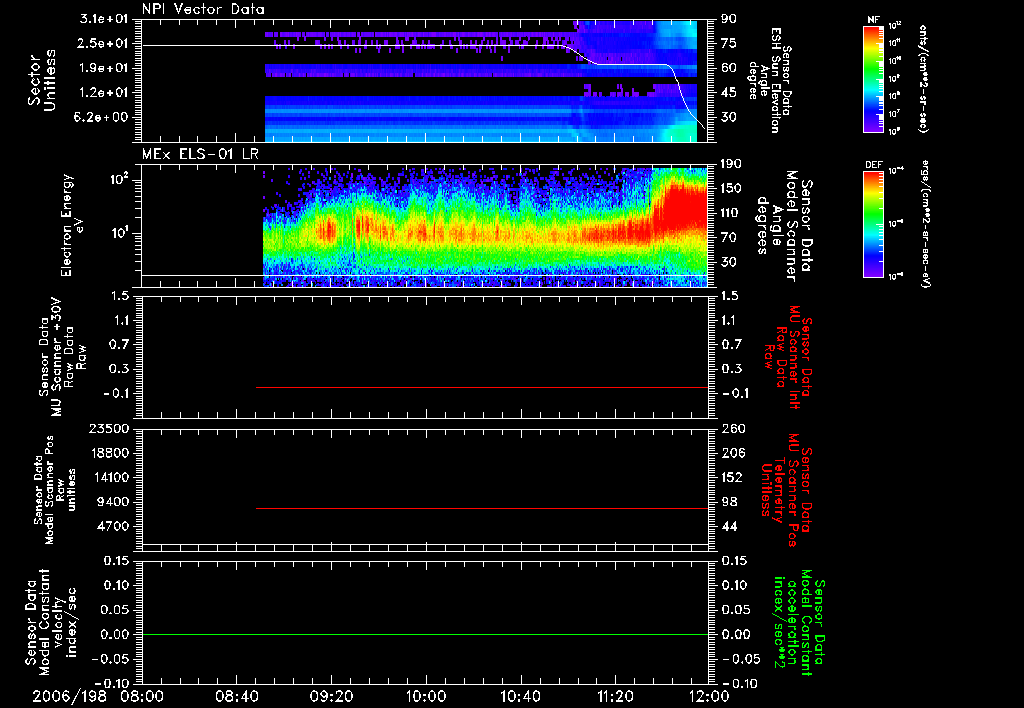This screenshot has width=1024, height=708.
Task: Click the red line in Scanner Pos panel
Action: (x=482, y=508)
